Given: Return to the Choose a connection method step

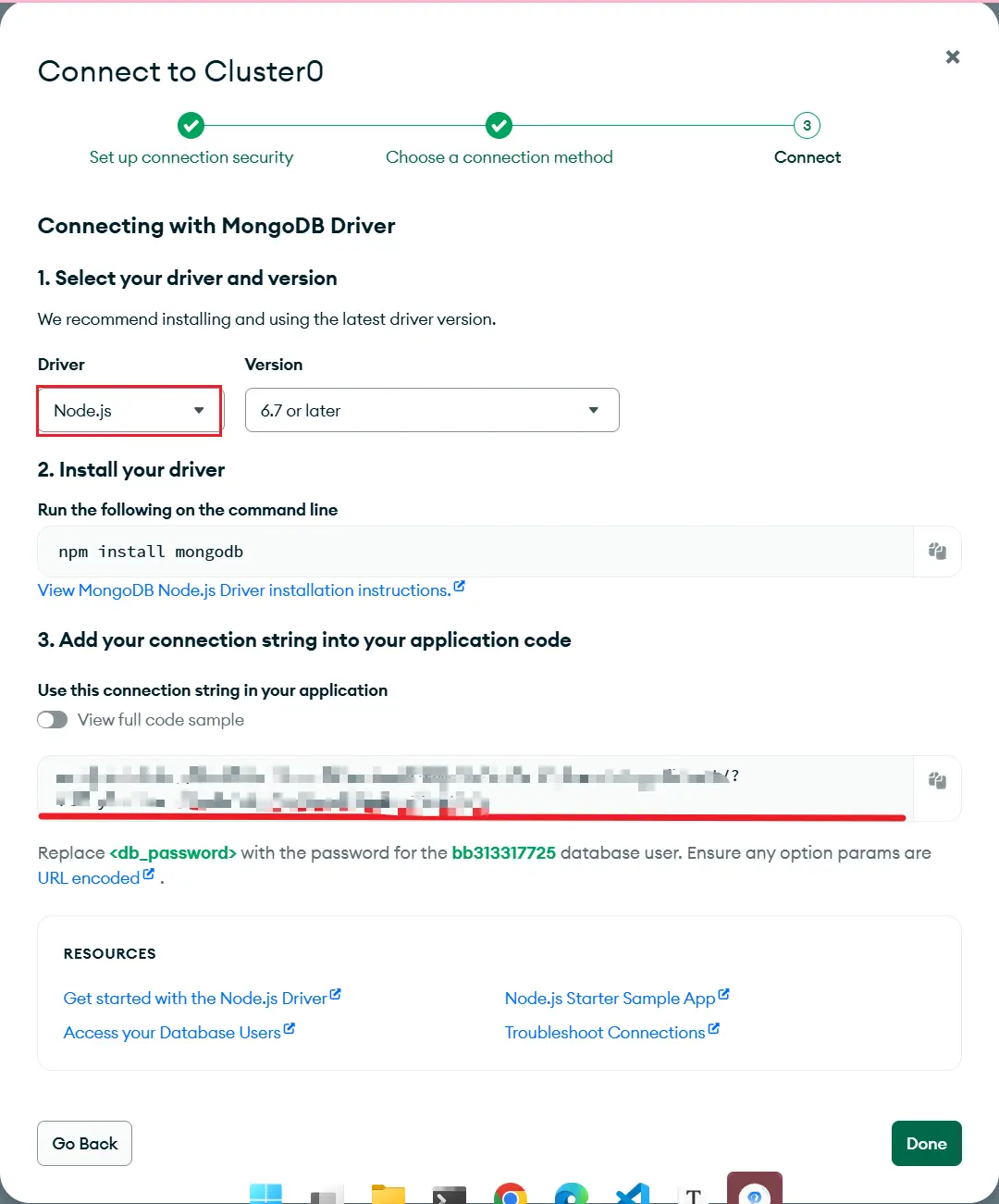Looking at the screenshot, I should coord(499,157).
